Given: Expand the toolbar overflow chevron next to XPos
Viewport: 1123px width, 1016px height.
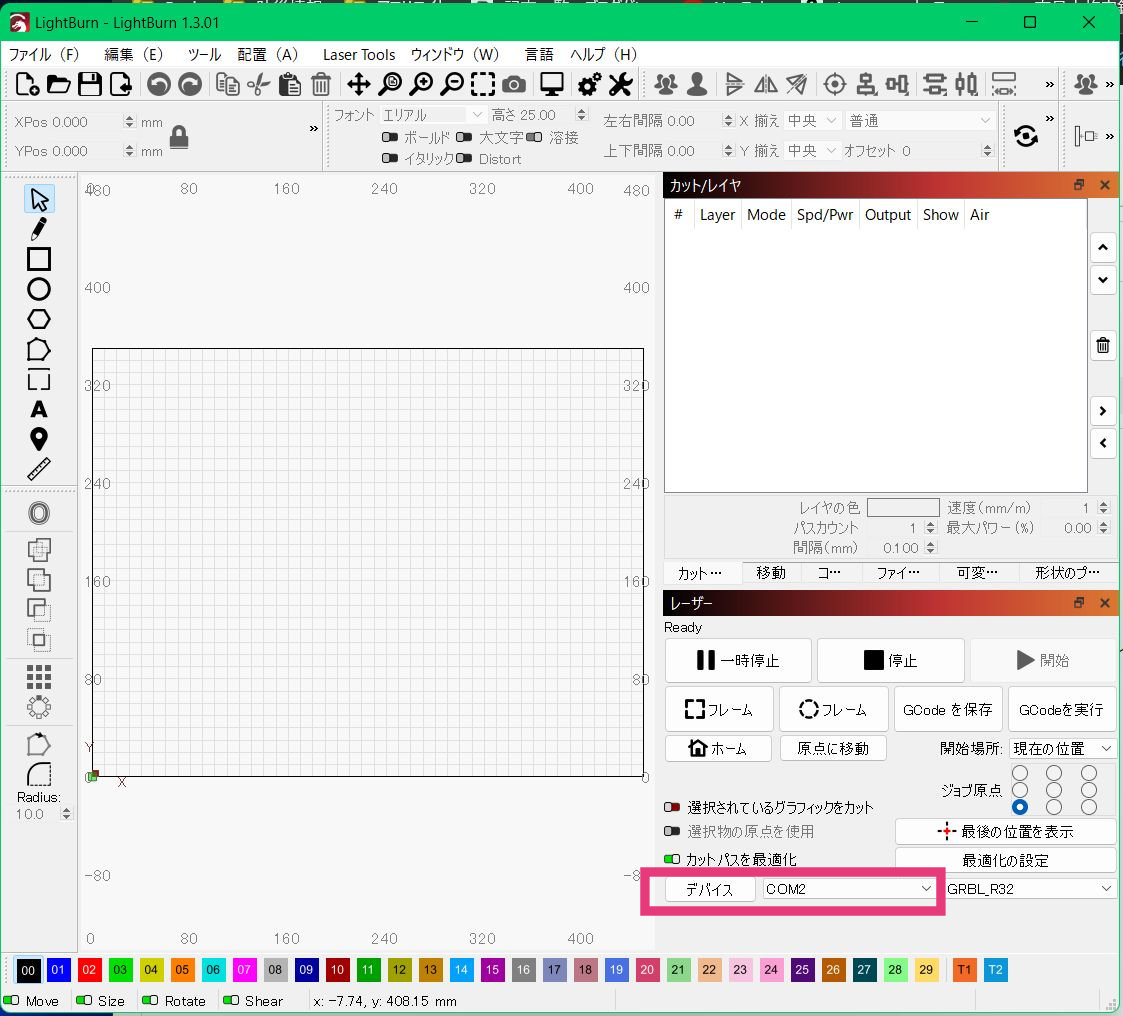Looking at the screenshot, I should pos(313,128).
